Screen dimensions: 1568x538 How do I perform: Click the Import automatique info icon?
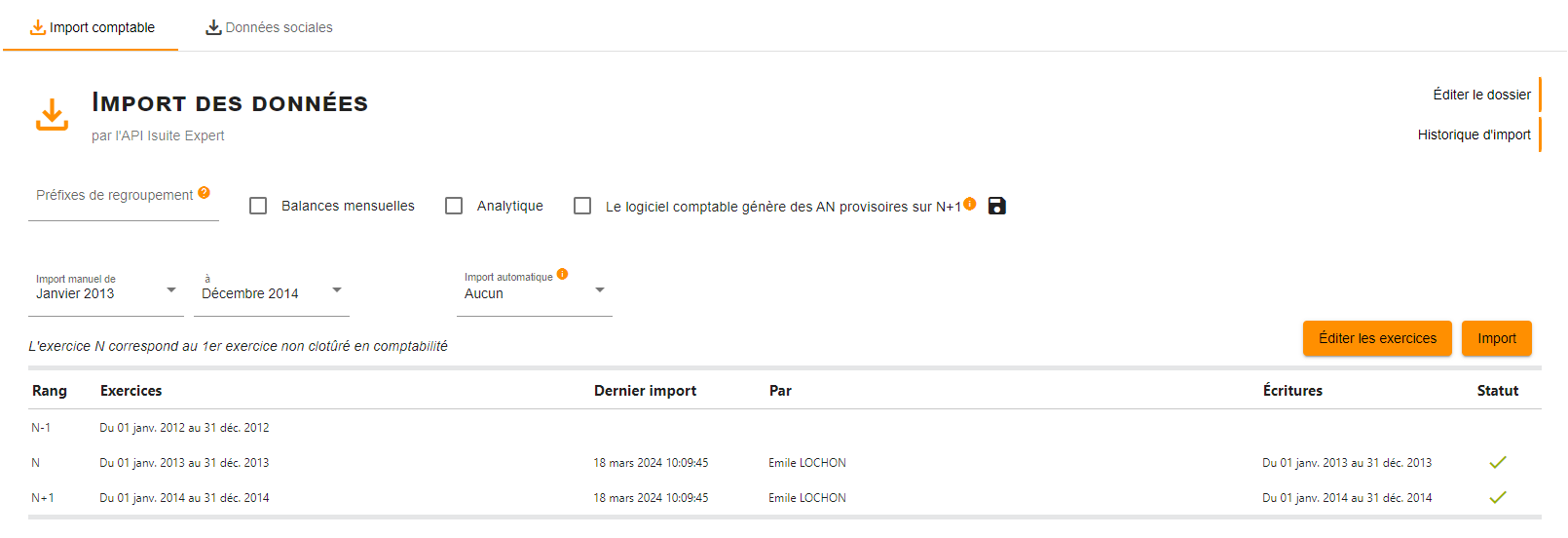(x=562, y=274)
